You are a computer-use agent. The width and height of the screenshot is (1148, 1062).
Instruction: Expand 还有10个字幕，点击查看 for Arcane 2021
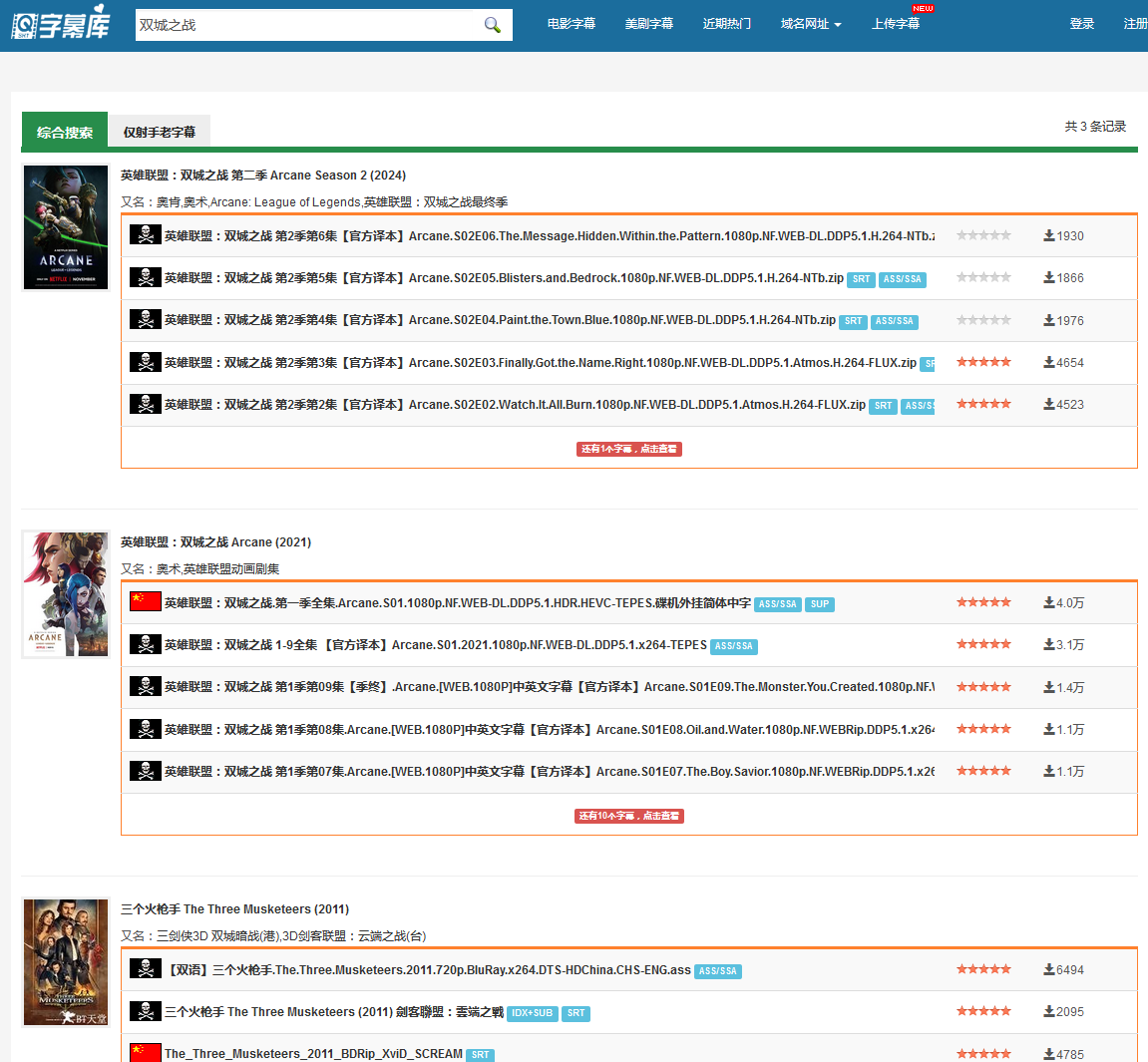point(629,816)
